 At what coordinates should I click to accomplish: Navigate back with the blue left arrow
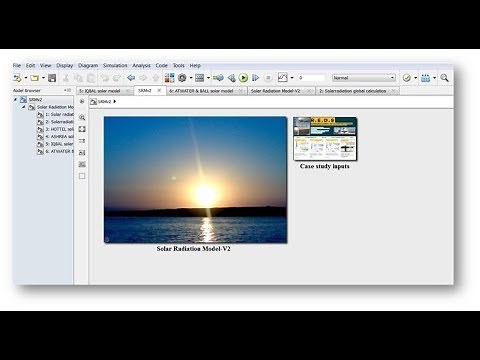point(131,78)
